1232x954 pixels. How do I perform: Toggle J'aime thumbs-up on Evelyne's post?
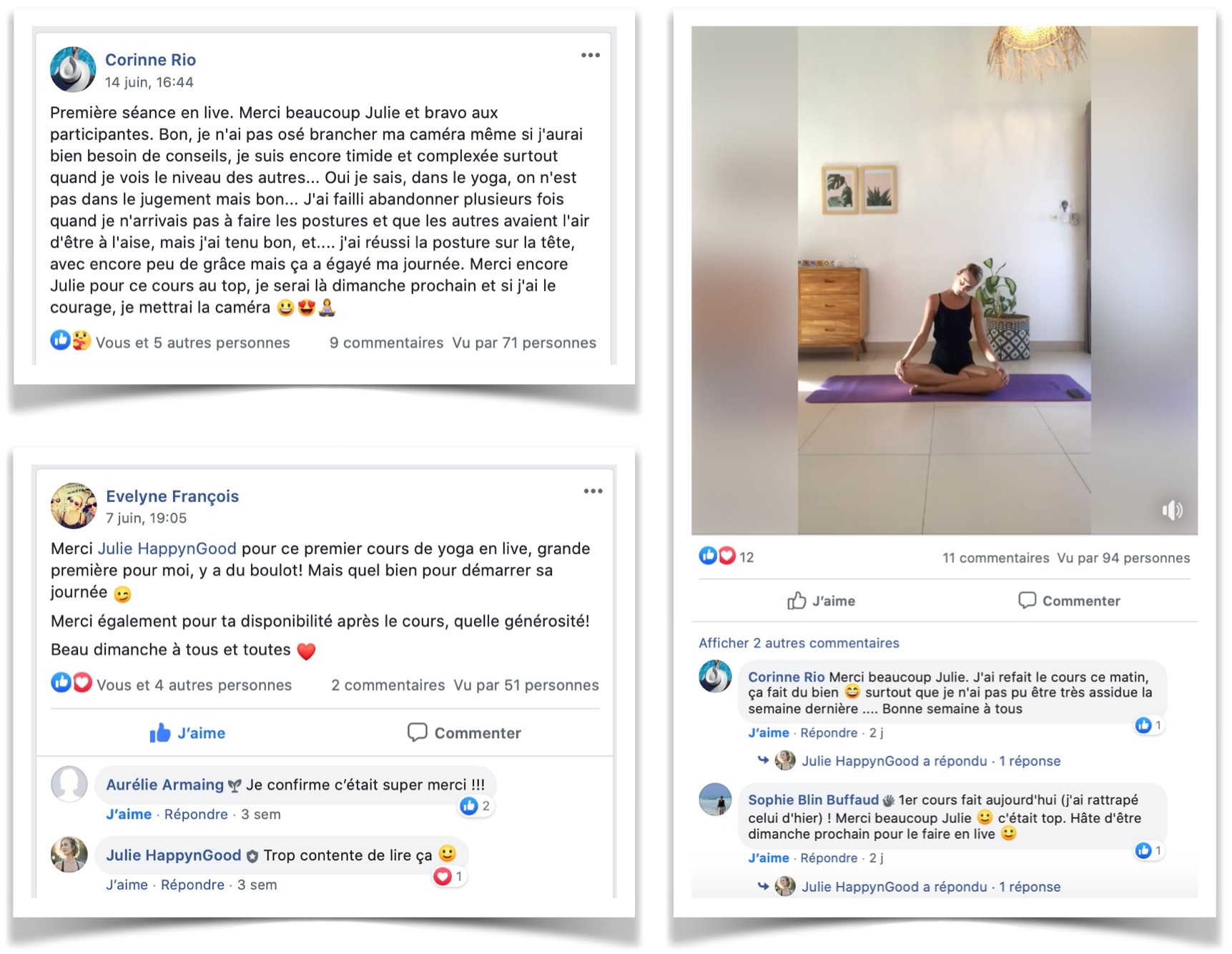pos(187,733)
